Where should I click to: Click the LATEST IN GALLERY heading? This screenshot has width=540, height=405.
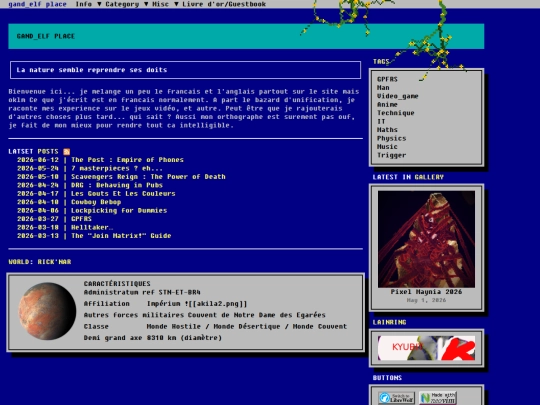point(408,177)
